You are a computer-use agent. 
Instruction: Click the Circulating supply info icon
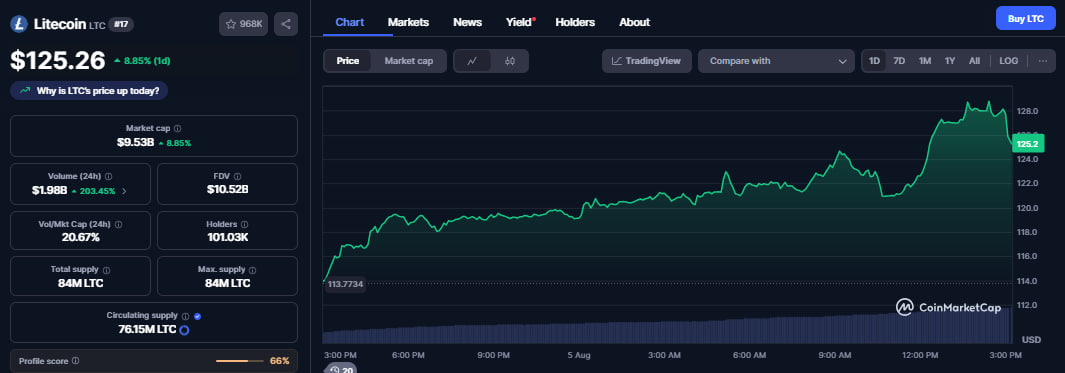click(x=185, y=316)
